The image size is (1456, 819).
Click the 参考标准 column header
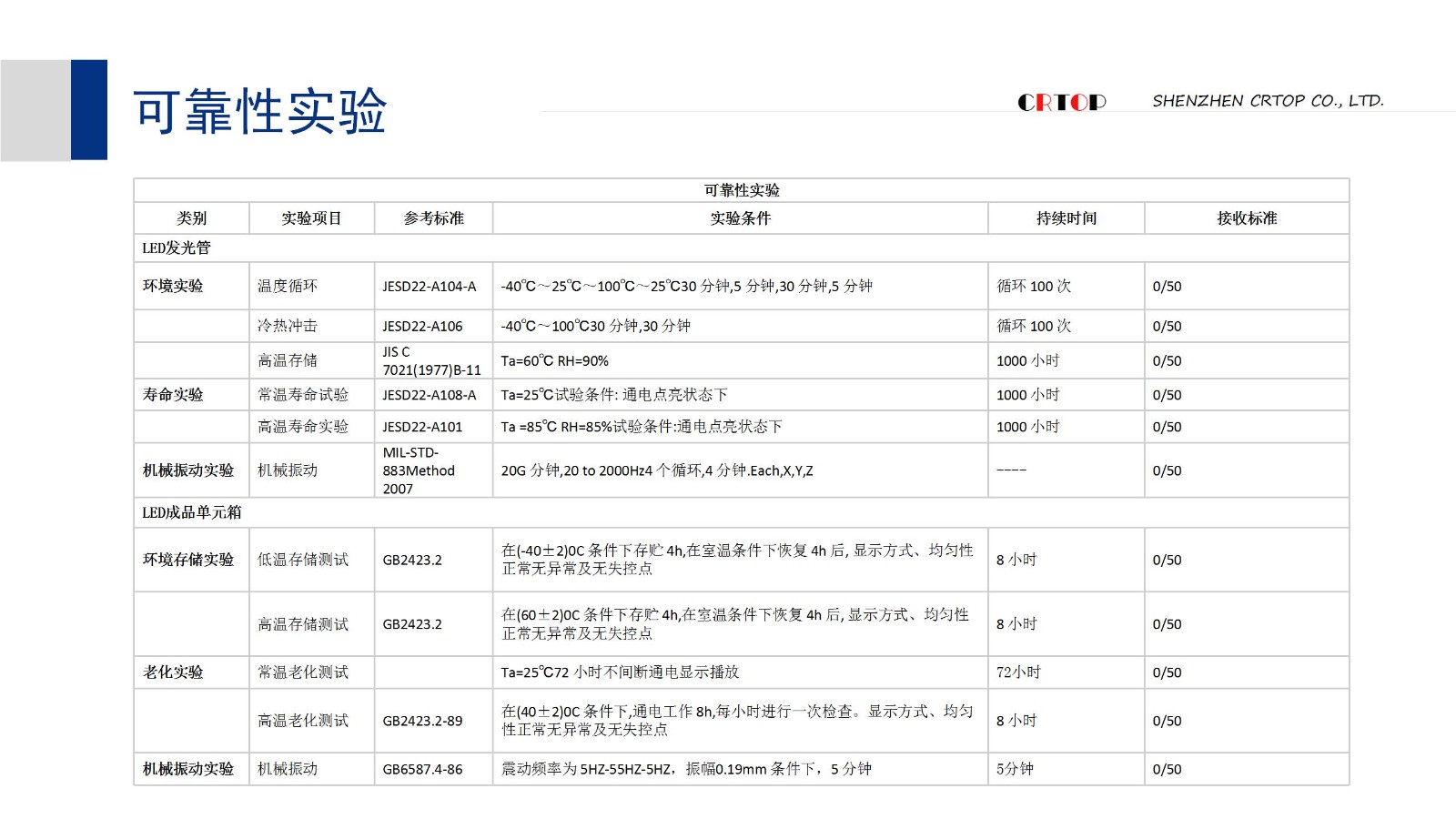click(433, 218)
